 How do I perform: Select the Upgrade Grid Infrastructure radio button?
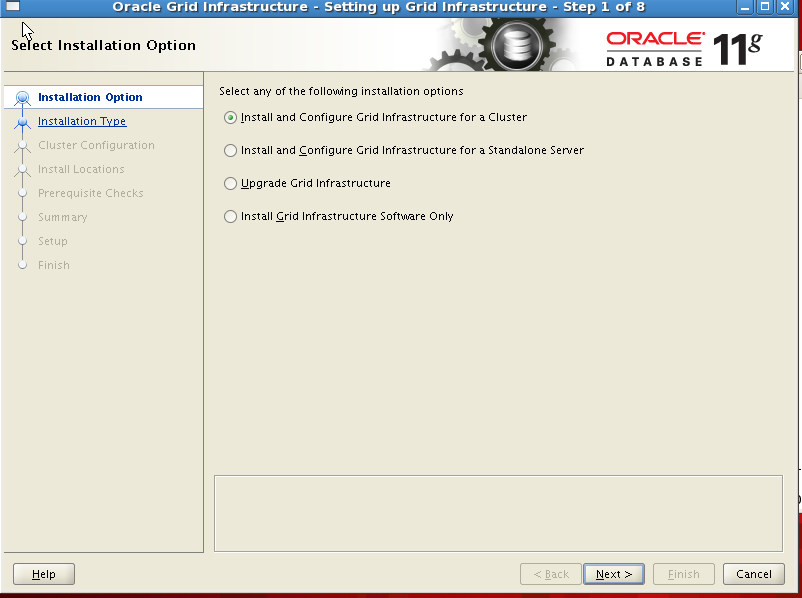(x=230, y=183)
